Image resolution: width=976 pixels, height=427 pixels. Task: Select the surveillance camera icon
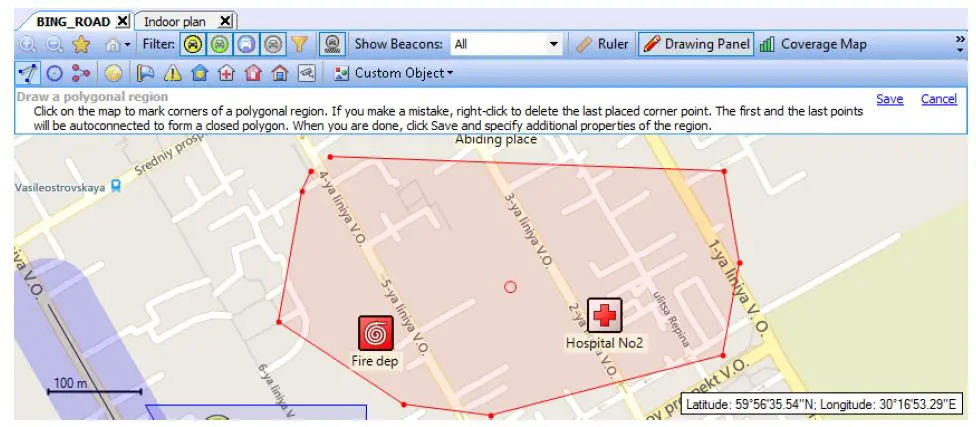306,74
